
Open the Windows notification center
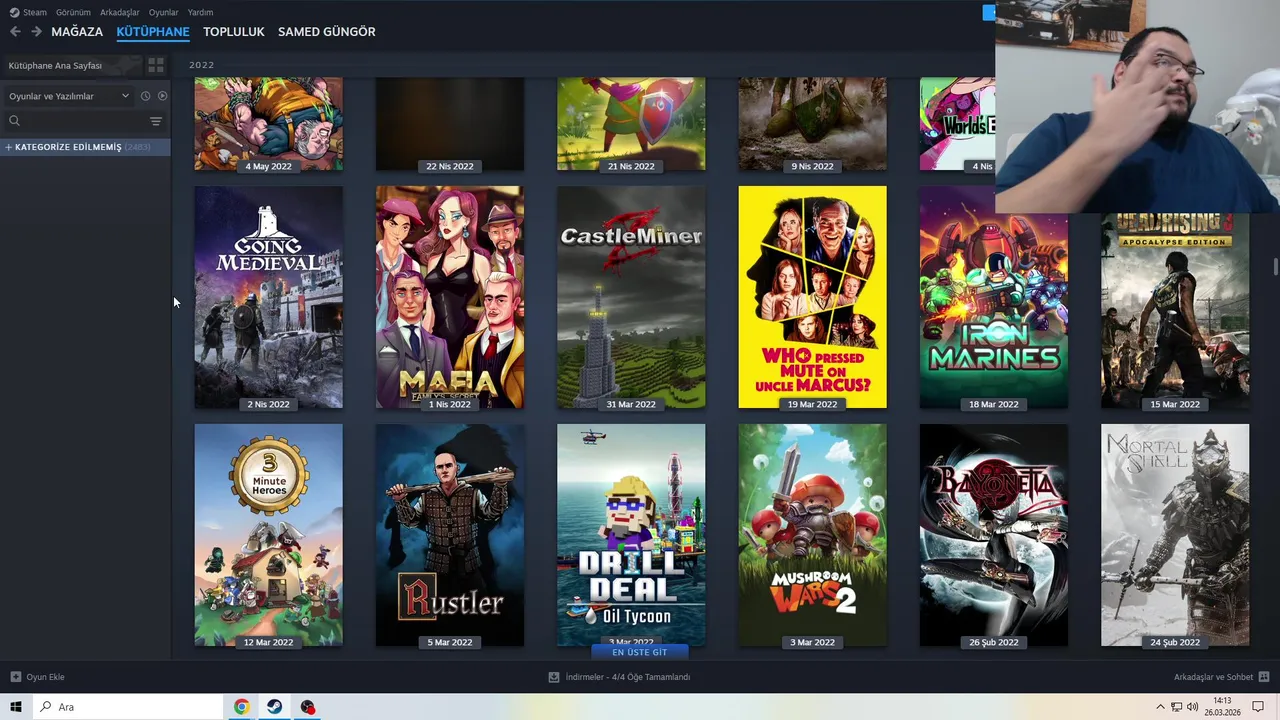tap(1258, 707)
